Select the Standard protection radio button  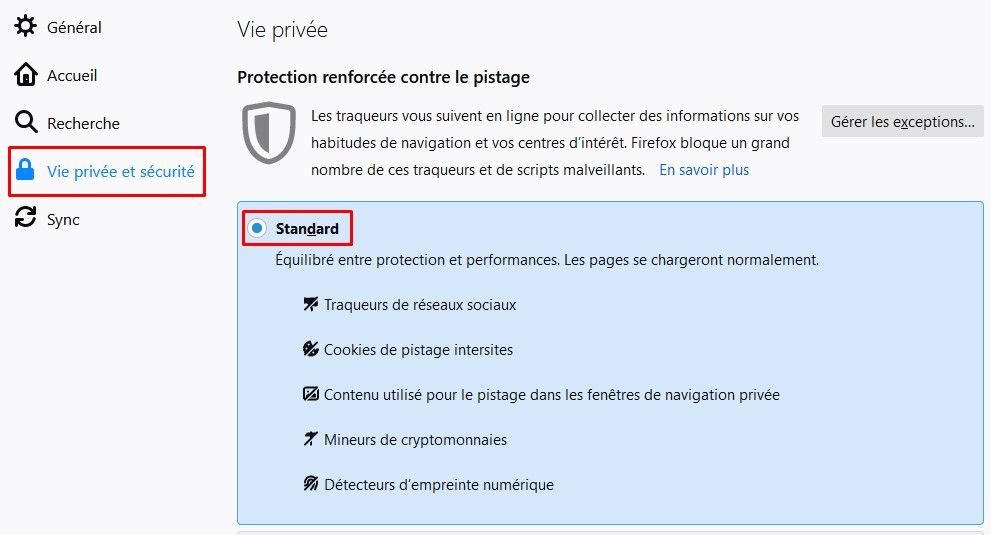tap(258, 229)
